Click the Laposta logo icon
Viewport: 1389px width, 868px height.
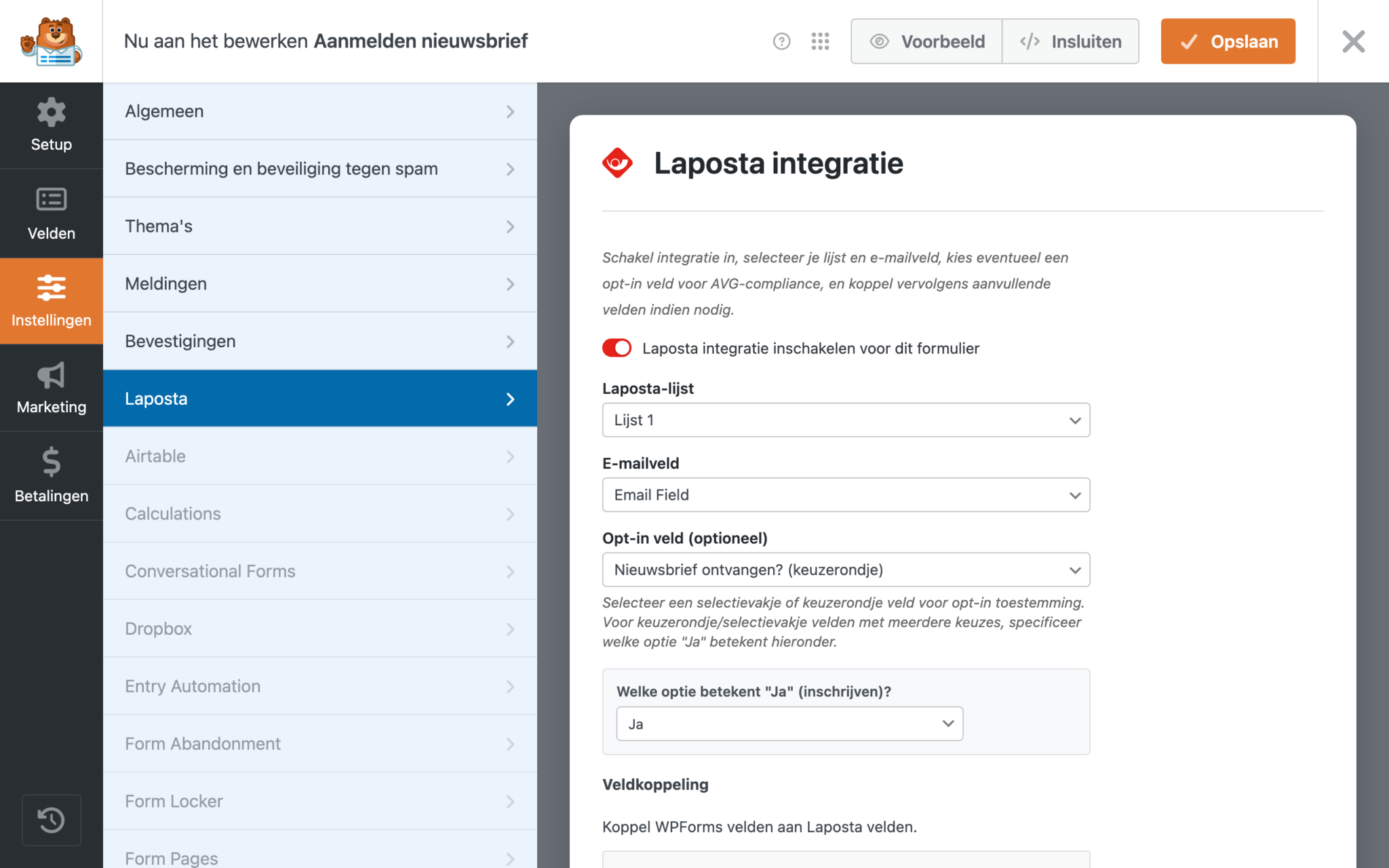pyautogui.click(x=617, y=163)
